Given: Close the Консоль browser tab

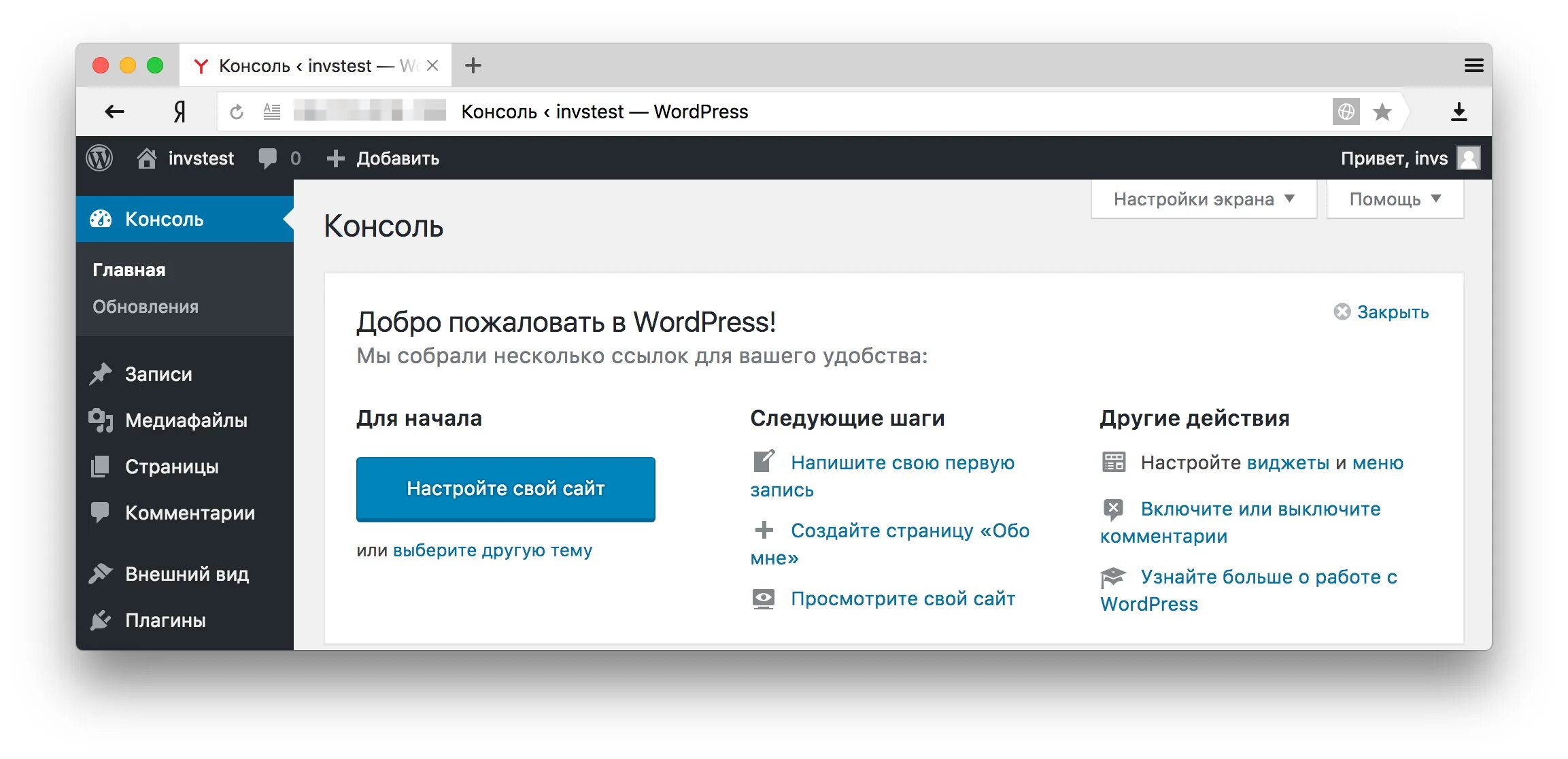Looking at the screenshot, I should pos(432,65).
